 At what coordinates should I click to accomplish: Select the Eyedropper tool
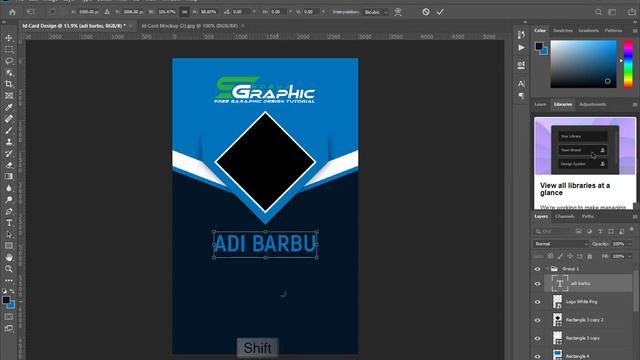click(x=9, y=107)
